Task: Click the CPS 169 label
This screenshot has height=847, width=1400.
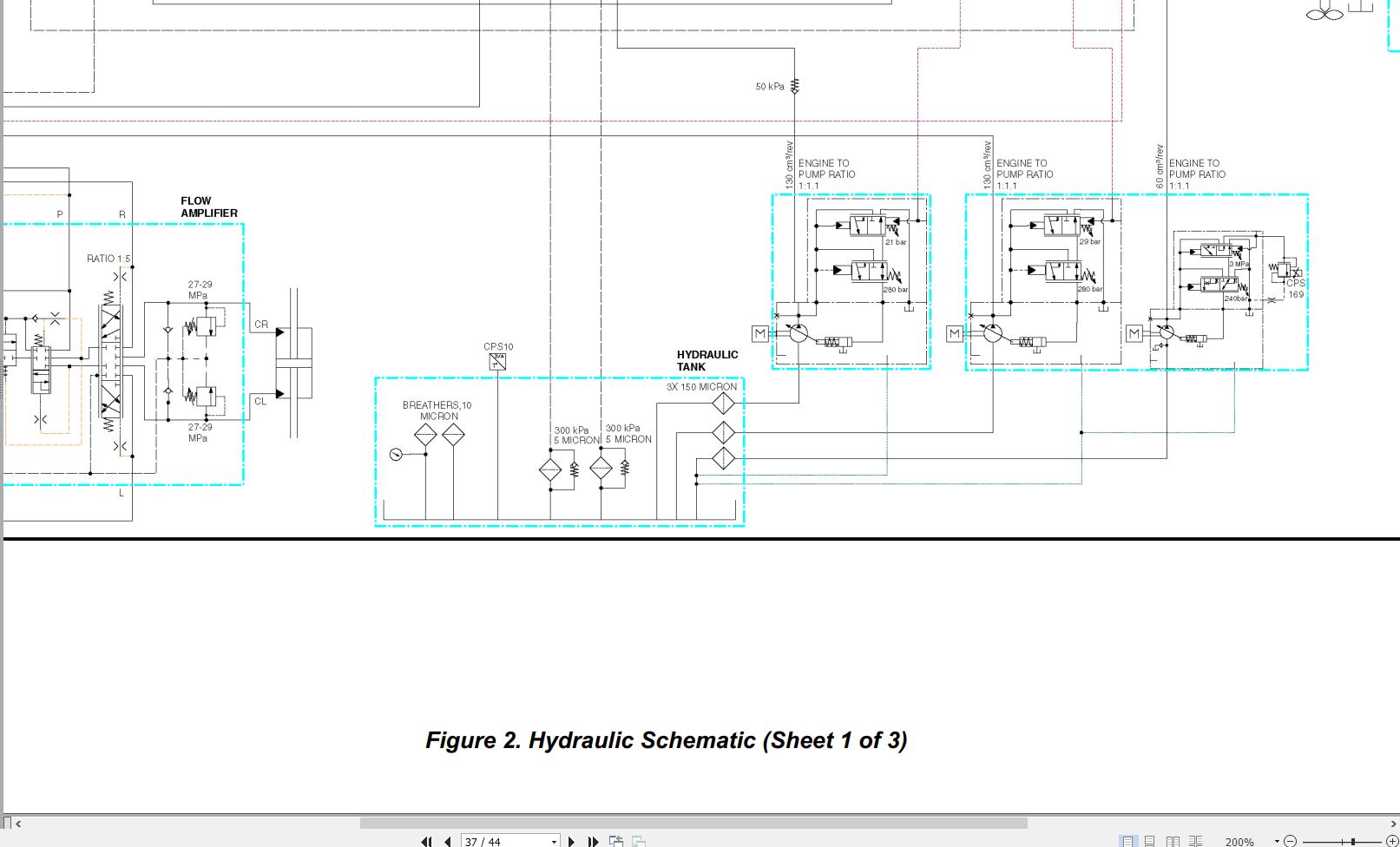Action: point(1296,288)
